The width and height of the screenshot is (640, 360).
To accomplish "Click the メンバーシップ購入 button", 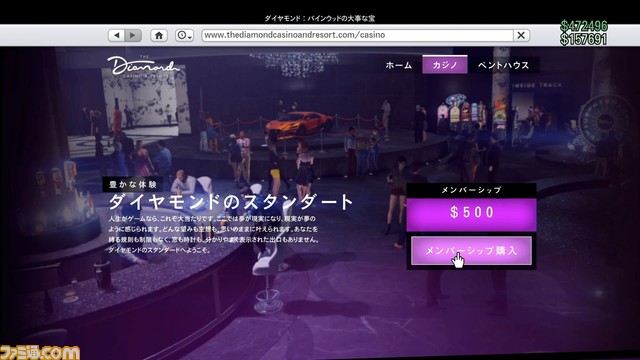I will pyautogui.click(x=471, y=251).
